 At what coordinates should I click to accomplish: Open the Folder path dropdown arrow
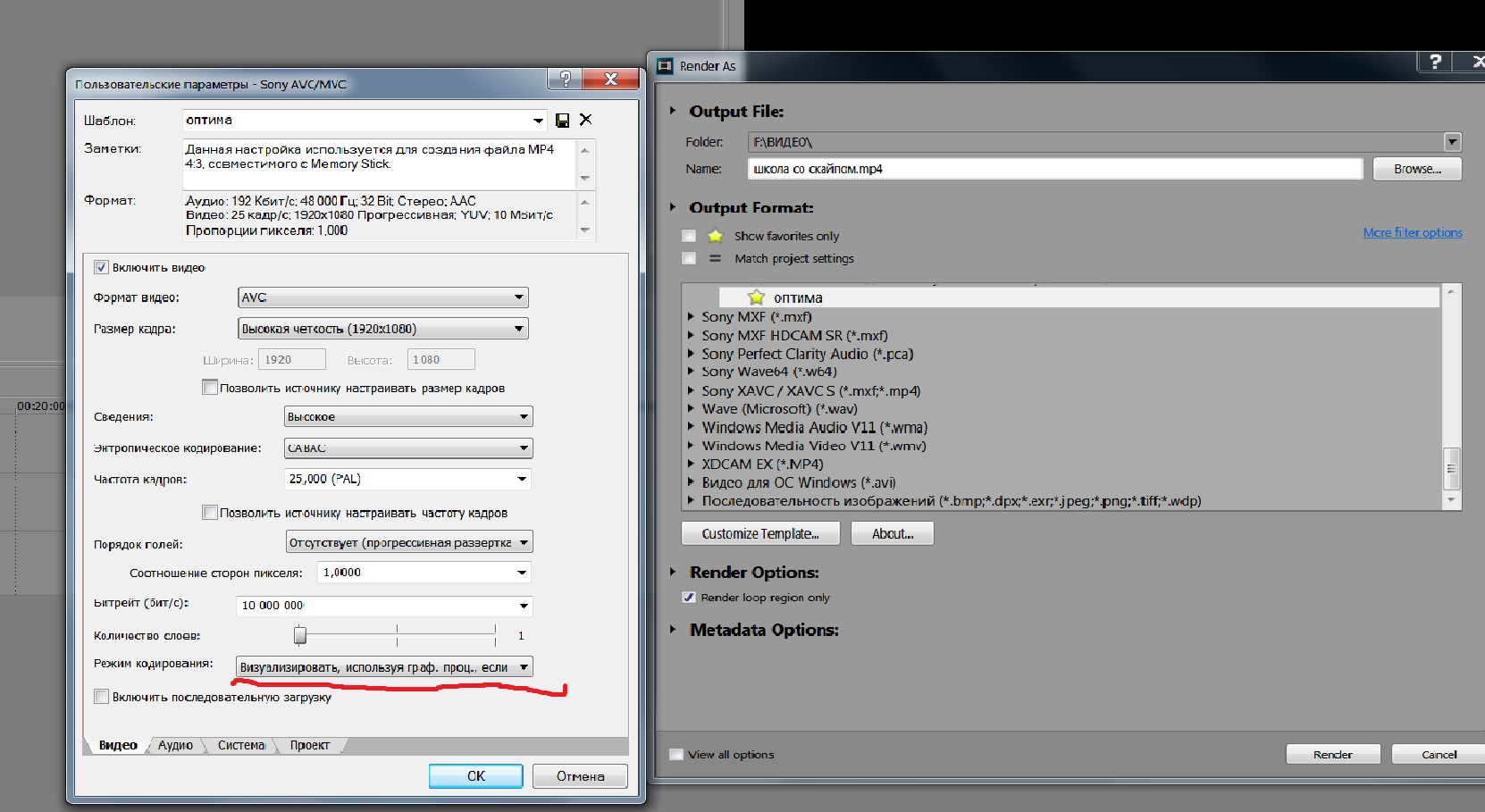[1453, 142]
